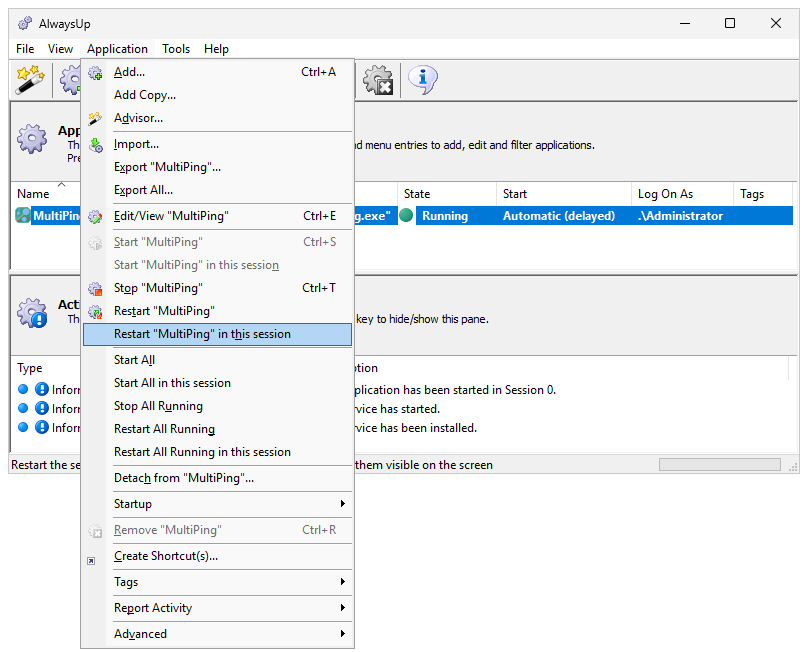Click the "Automatic (delayed)" cell

pos(559,216)
